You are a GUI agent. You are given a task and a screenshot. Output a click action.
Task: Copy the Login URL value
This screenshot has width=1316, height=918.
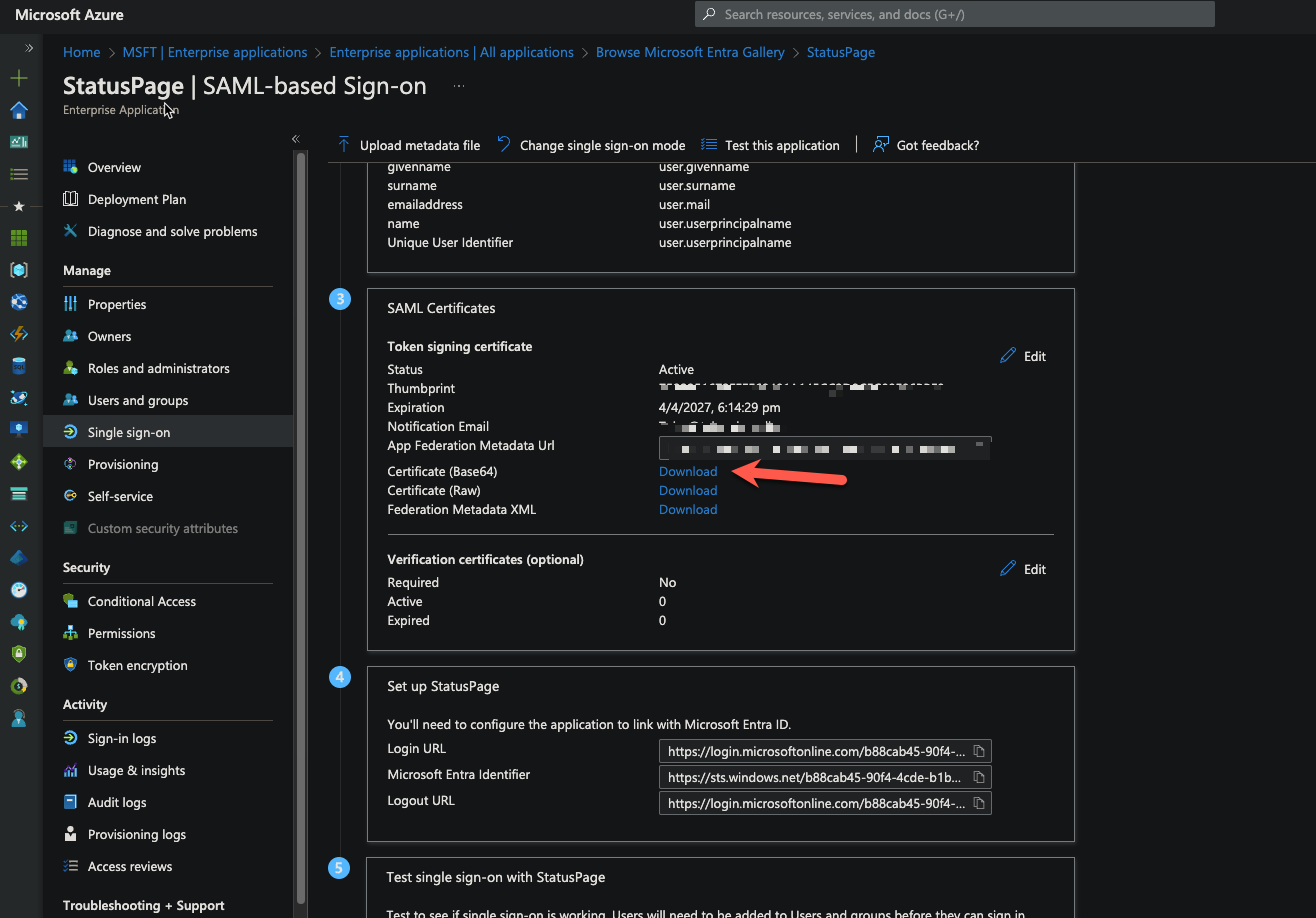tap(980, 751)
